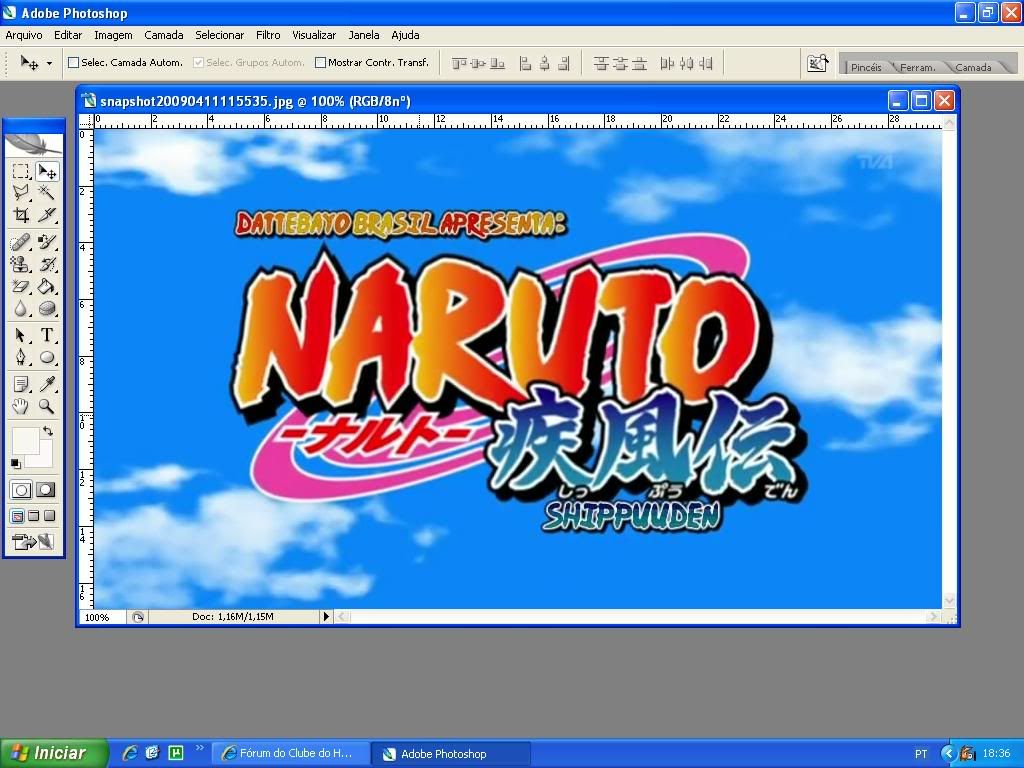Select the Eyedropper tool

pyautogui.click(x=46, y=384)
